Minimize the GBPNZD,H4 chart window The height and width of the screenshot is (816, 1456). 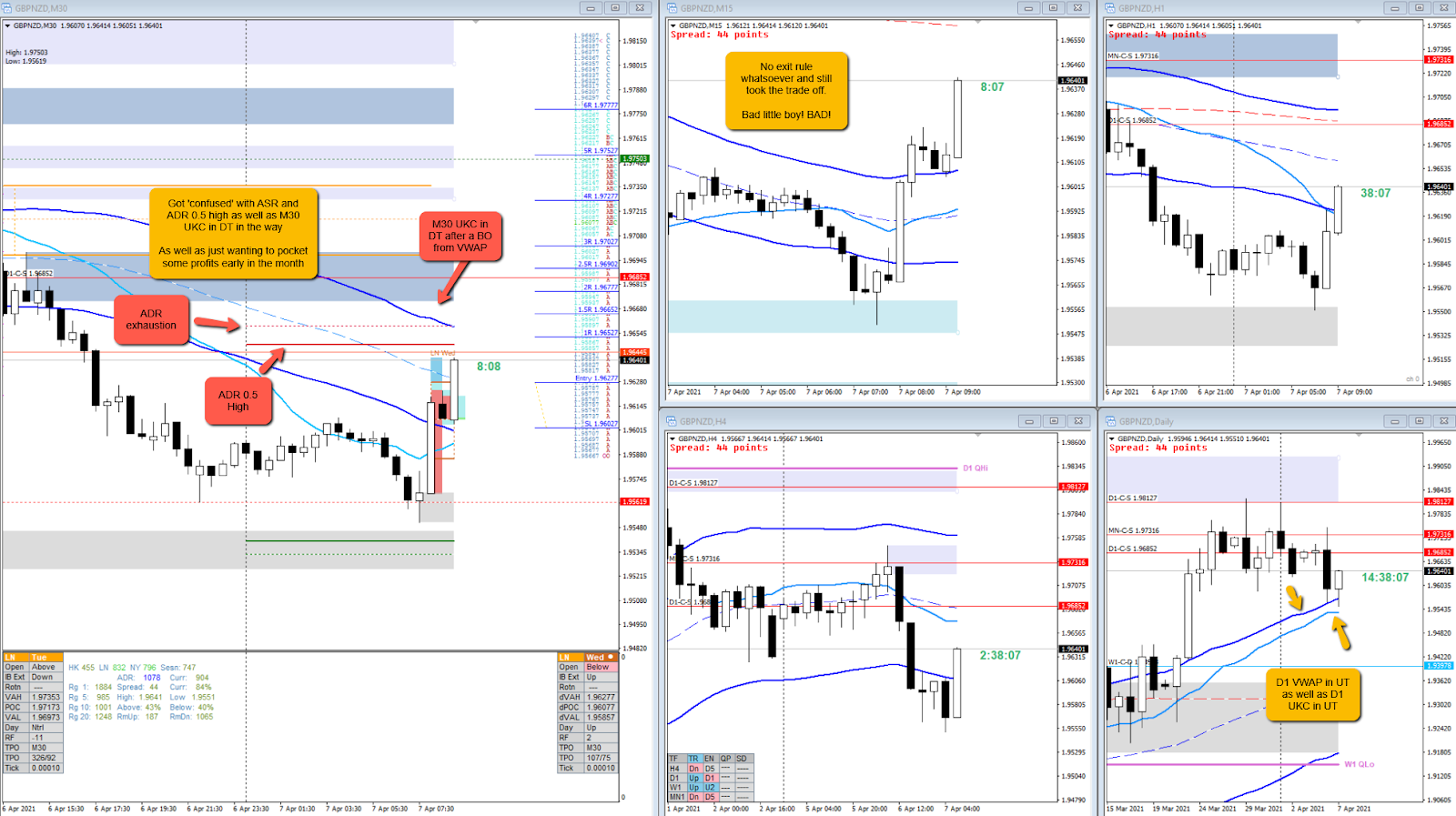(x=1028, y=421)
